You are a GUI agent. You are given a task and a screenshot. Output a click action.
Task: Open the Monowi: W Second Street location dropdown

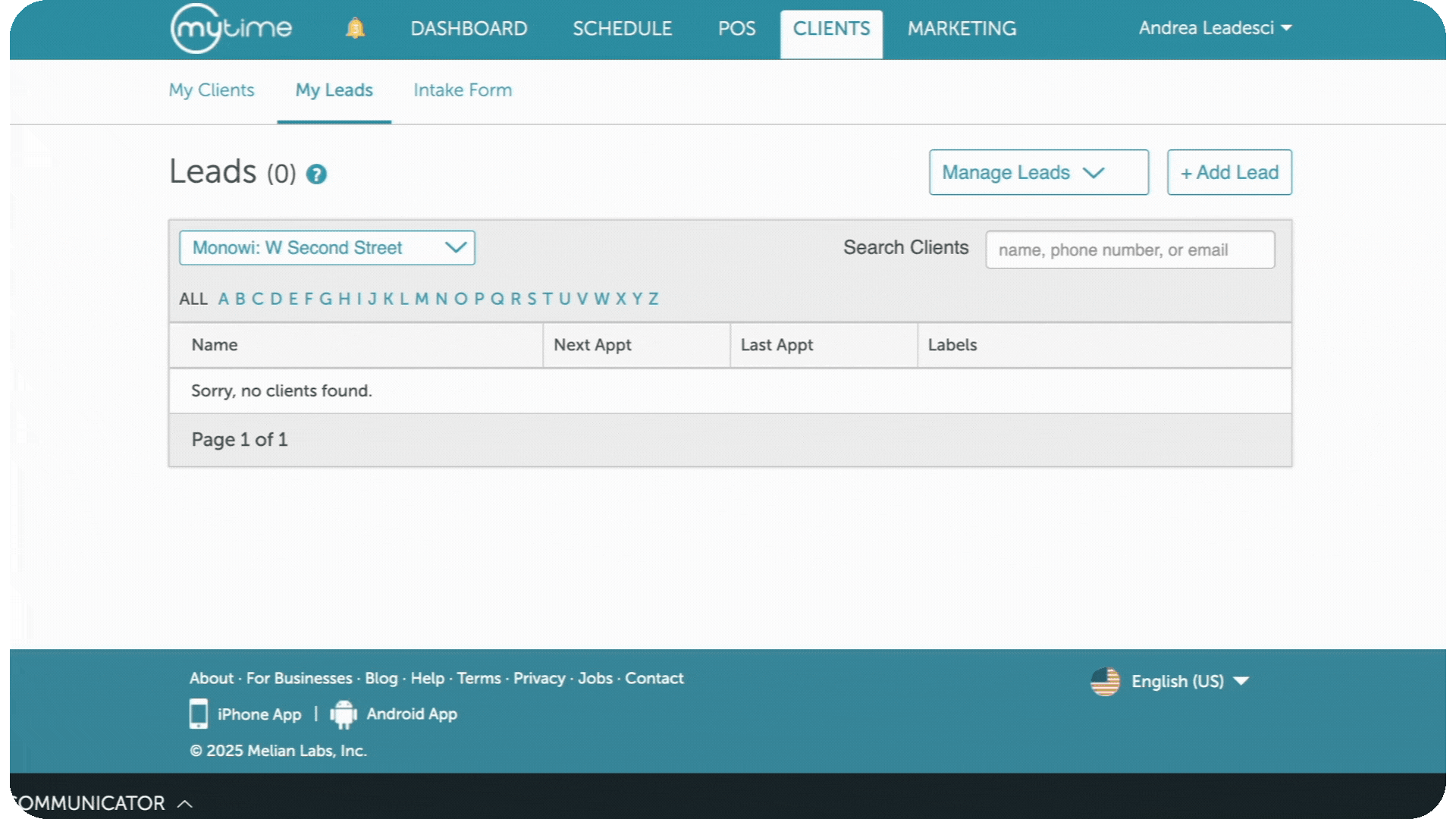327,248
